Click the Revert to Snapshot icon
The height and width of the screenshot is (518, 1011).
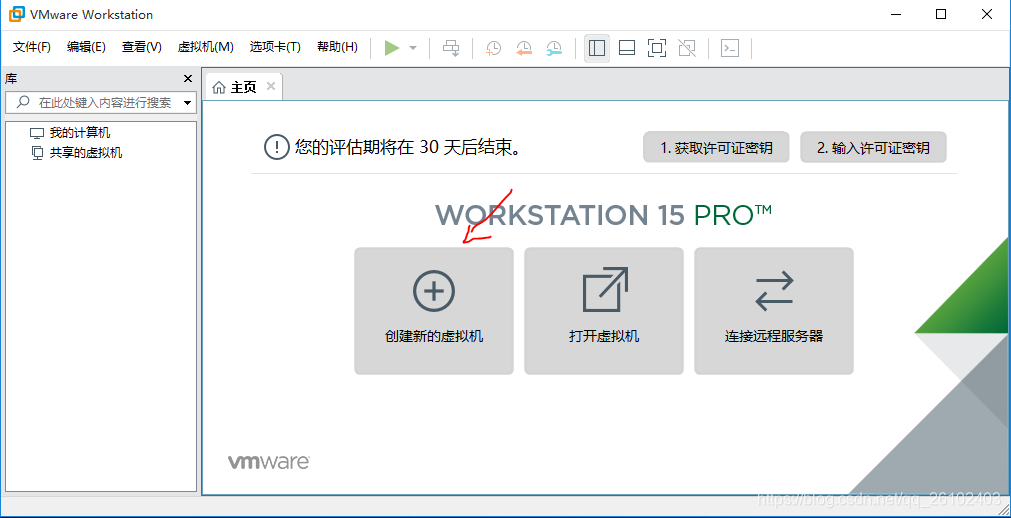pyautogui.click(x=524, y=48)
